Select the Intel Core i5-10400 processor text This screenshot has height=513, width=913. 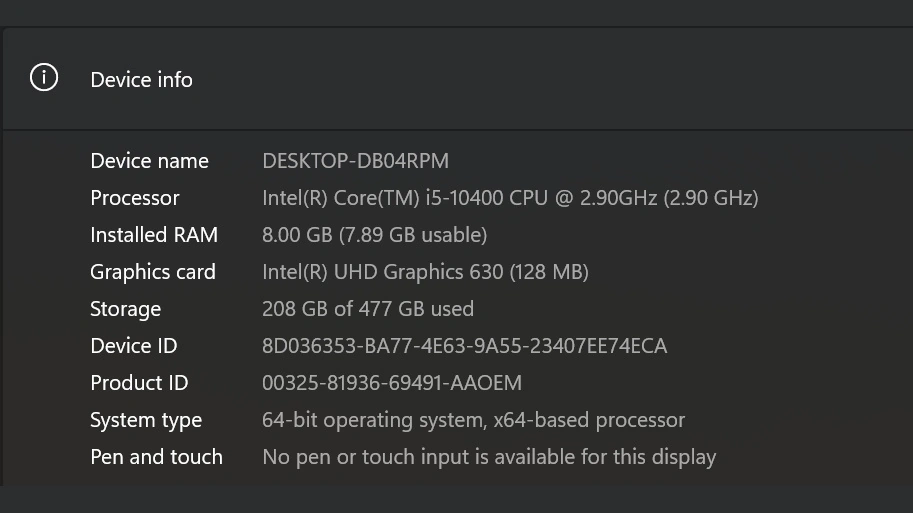coord(510,198)
